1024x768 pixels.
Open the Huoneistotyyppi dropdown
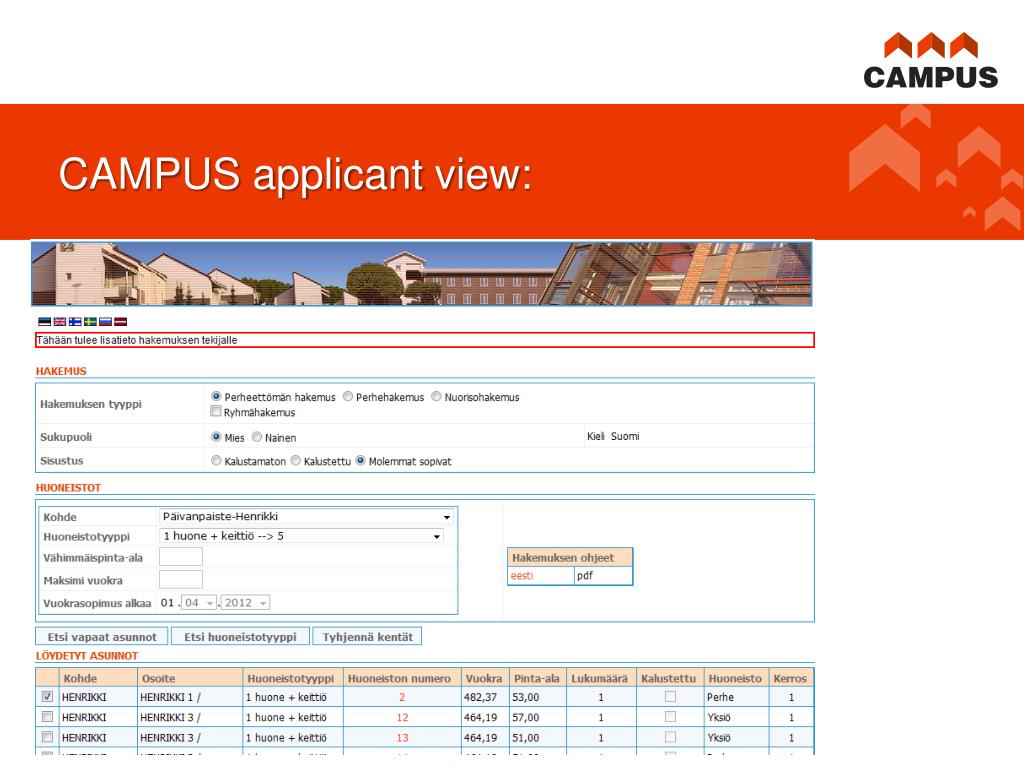[301, 536]
